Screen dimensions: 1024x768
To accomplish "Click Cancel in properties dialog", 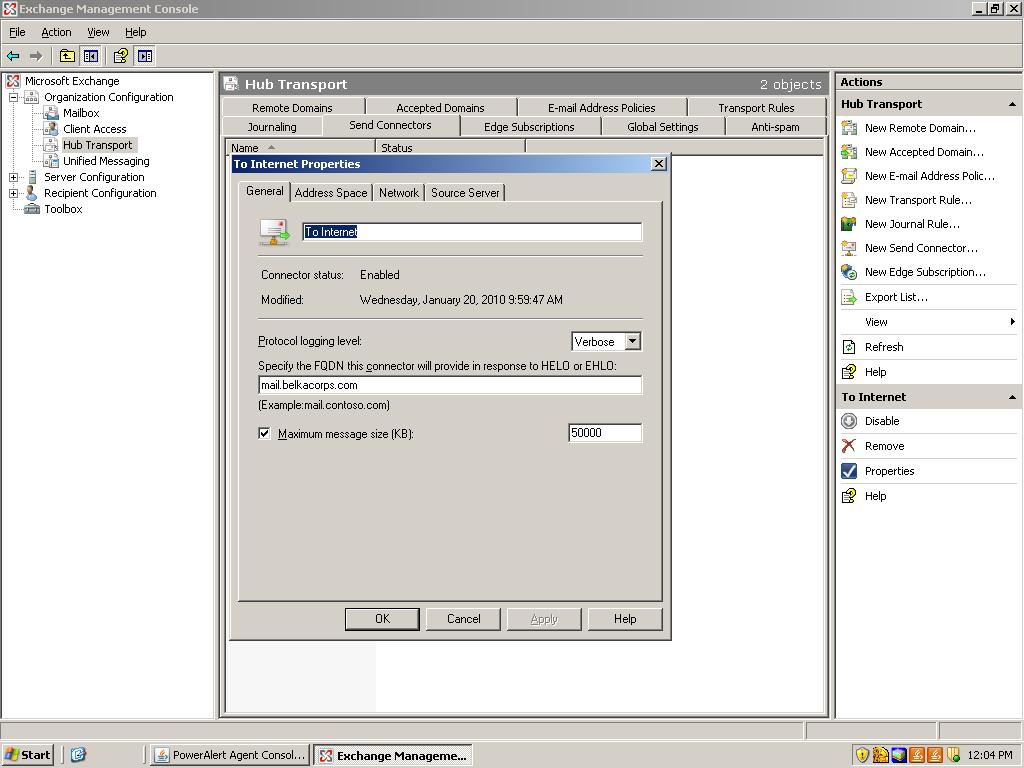I will click(x=464, y=619).
